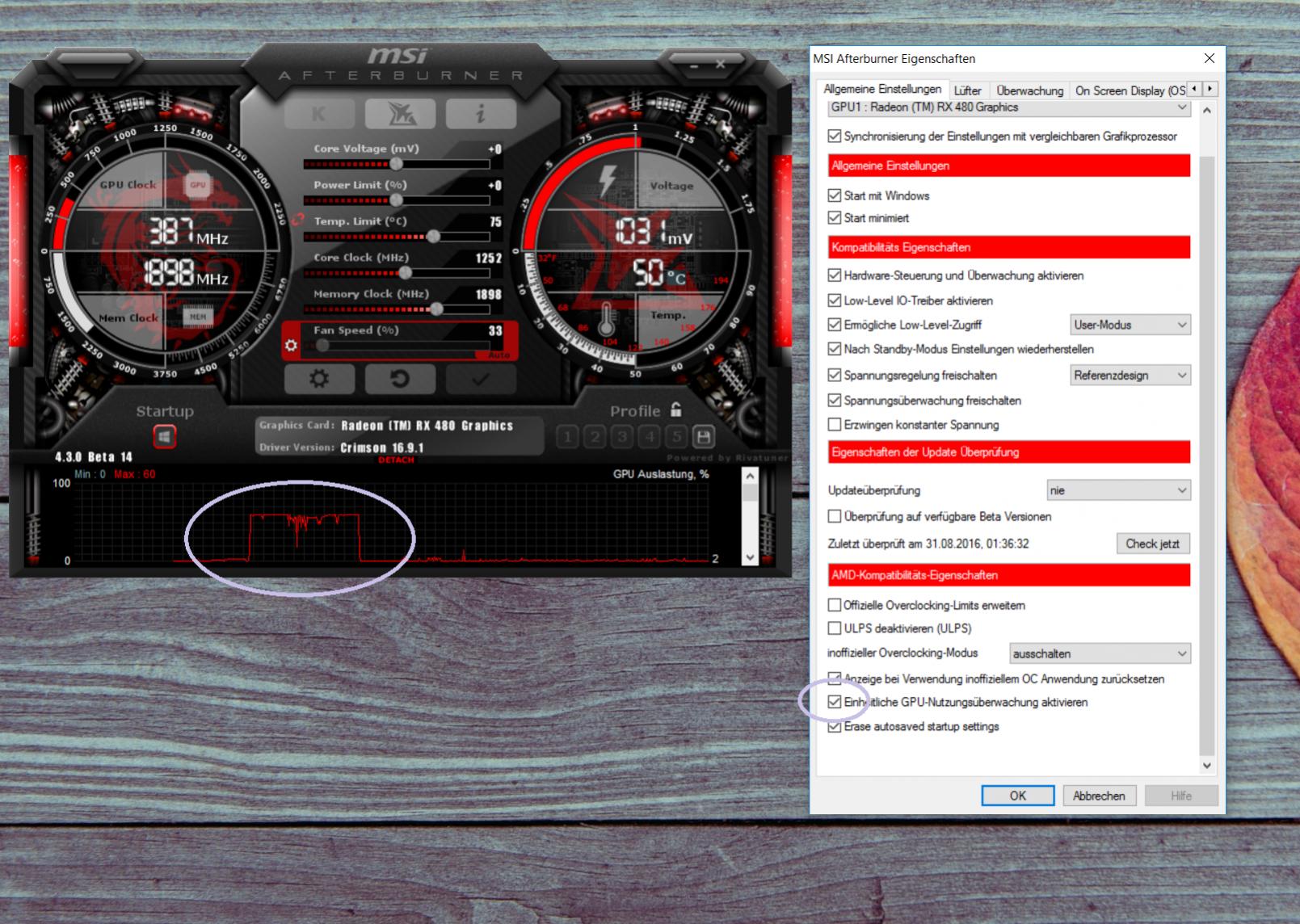Select profile slot 5

[x=677, y=437]
